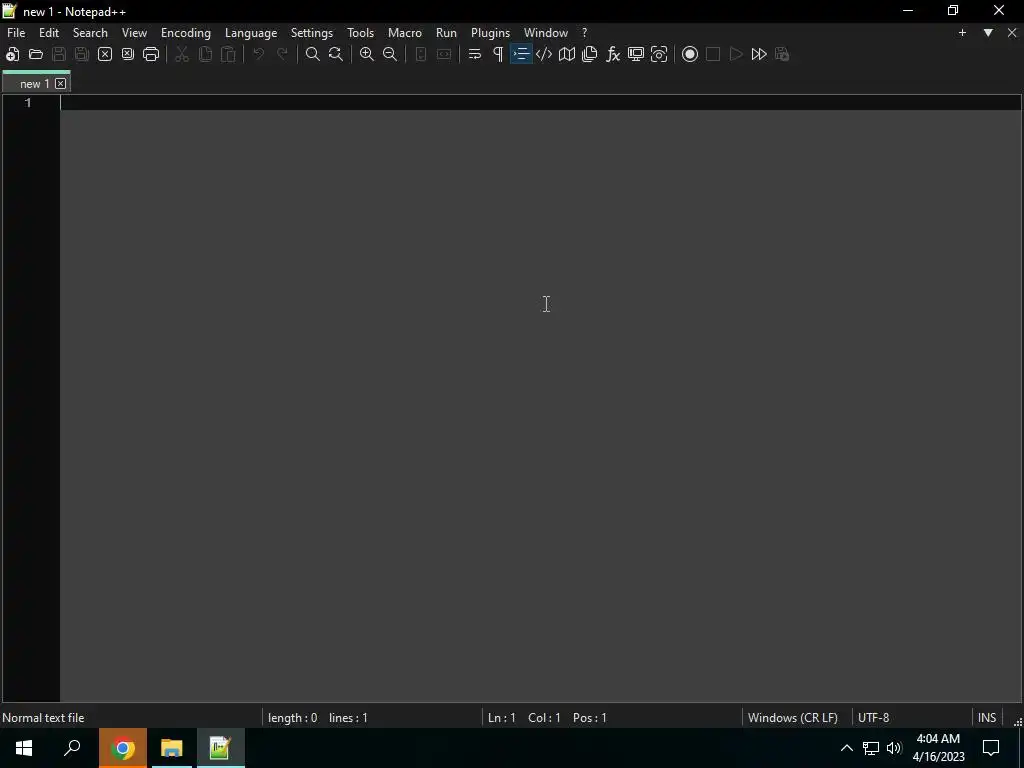Open Google Chrome from the taskbar
The height and width of the screenshot is (768, 1024).
(123, 748)
